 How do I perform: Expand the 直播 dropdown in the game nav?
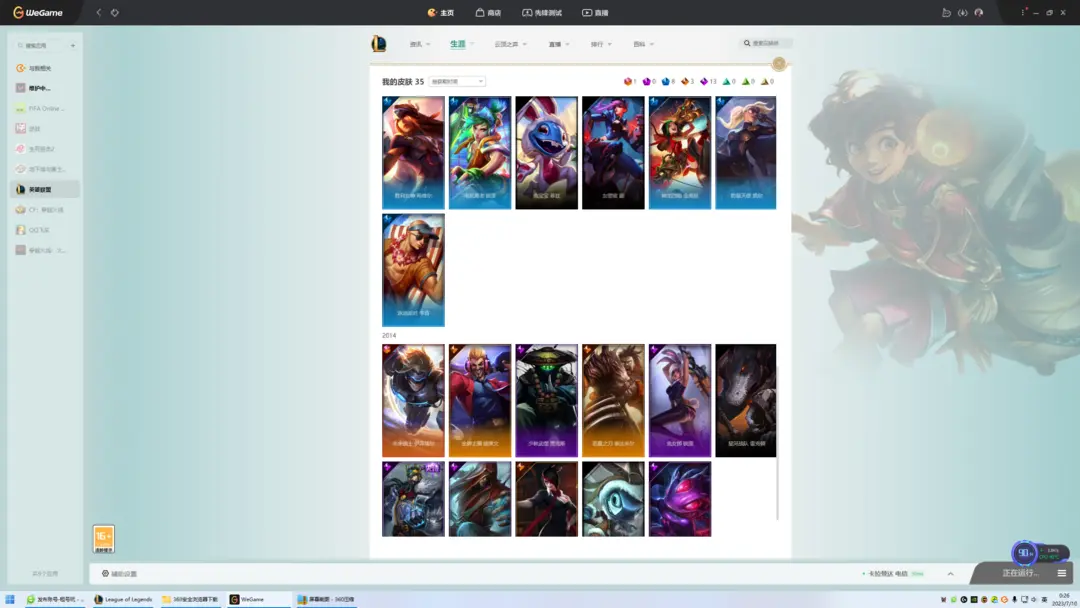pos(559,44)
